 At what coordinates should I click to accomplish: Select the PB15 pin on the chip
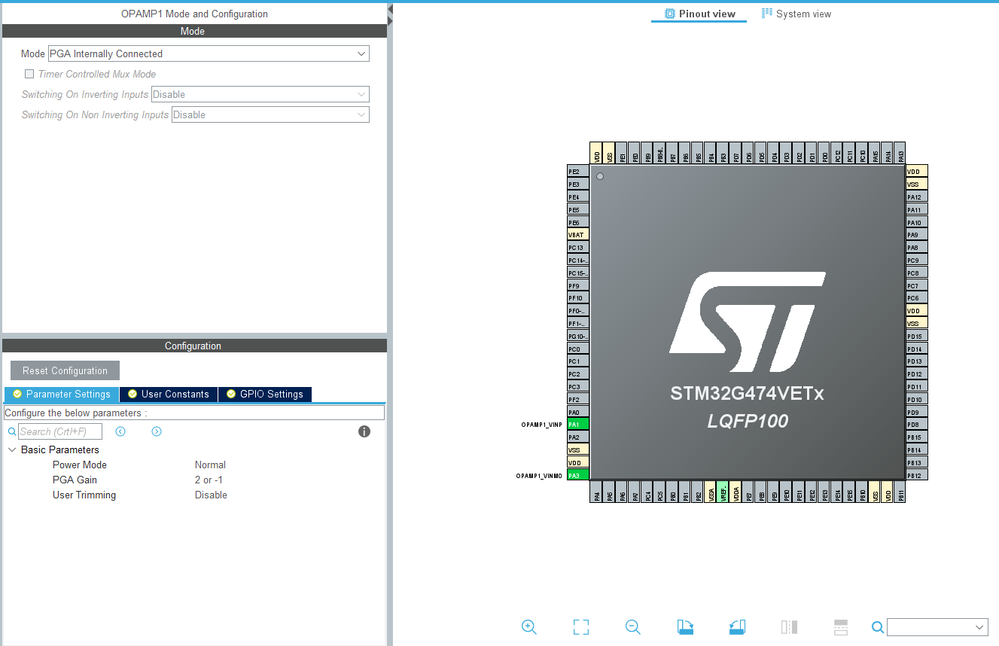(917, 438)
